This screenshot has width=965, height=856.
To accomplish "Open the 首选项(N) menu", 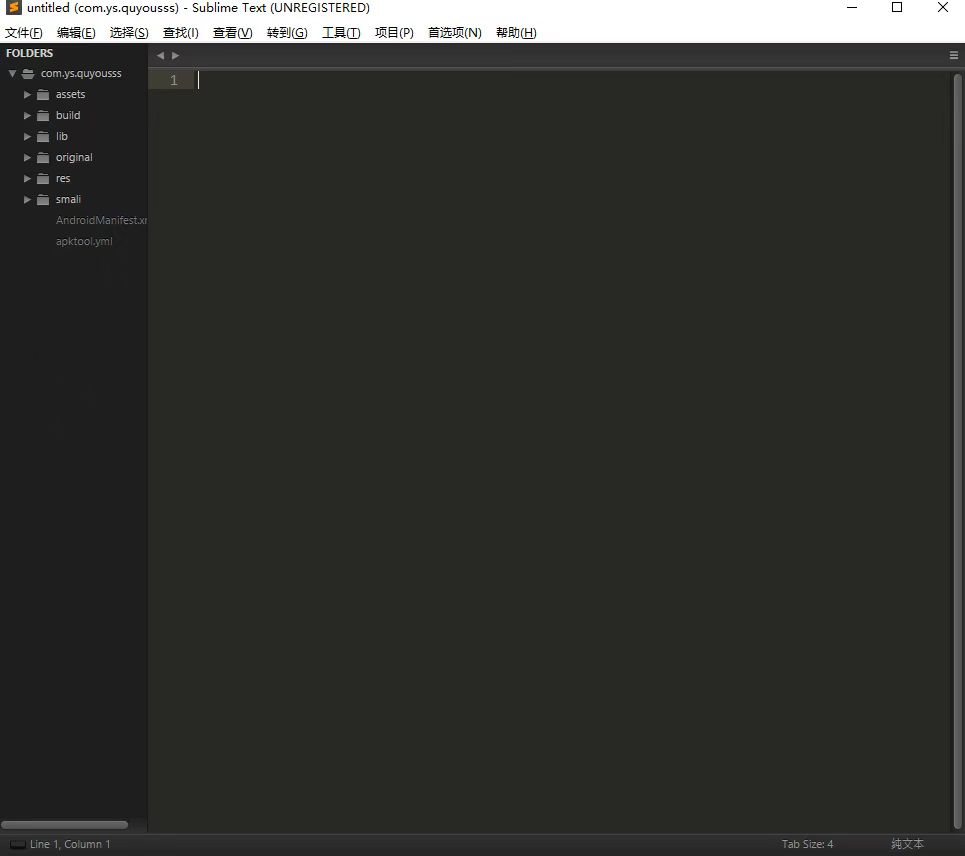I will pyautogui.click(x=454, y=33).
